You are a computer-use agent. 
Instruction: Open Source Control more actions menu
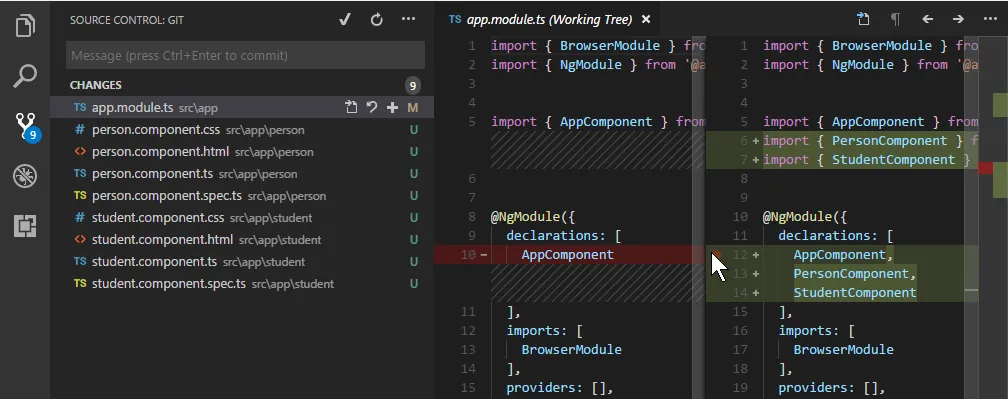tap(408, 19)
